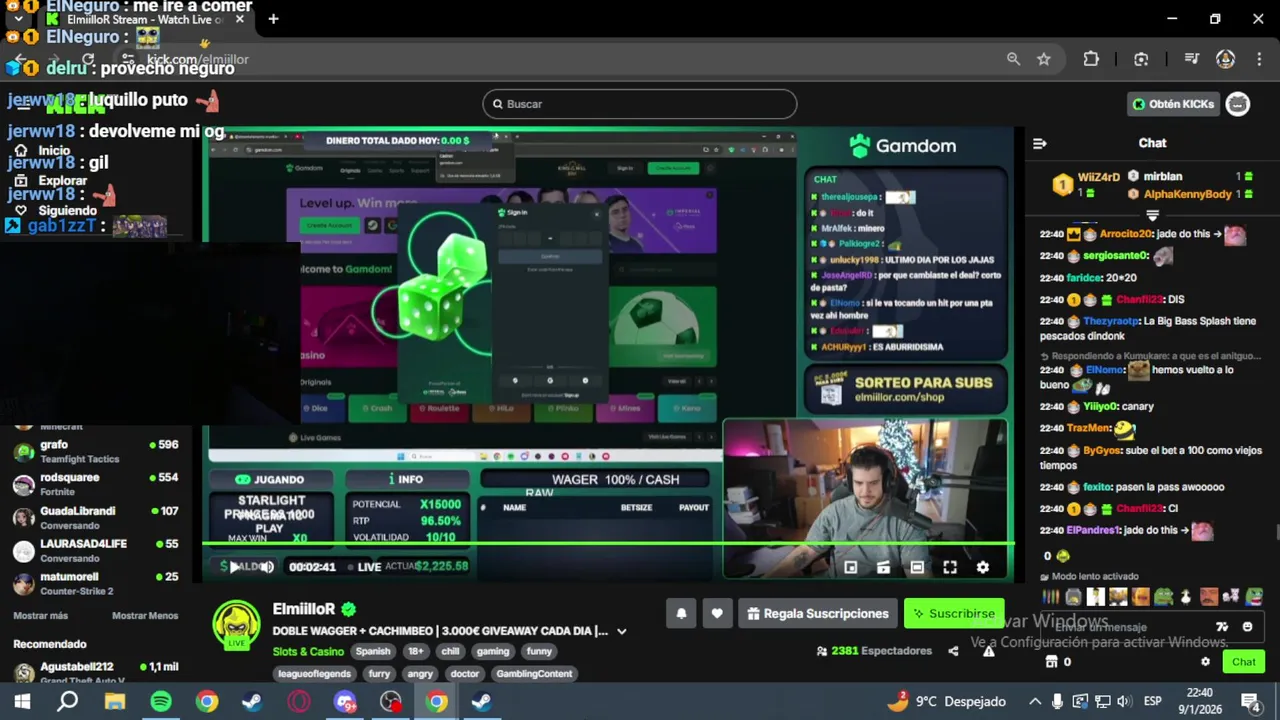Image resolution: width=1280 pixels, height=720 pixels.
Task: Open chat settings gear
Action: click(1205, 662)
